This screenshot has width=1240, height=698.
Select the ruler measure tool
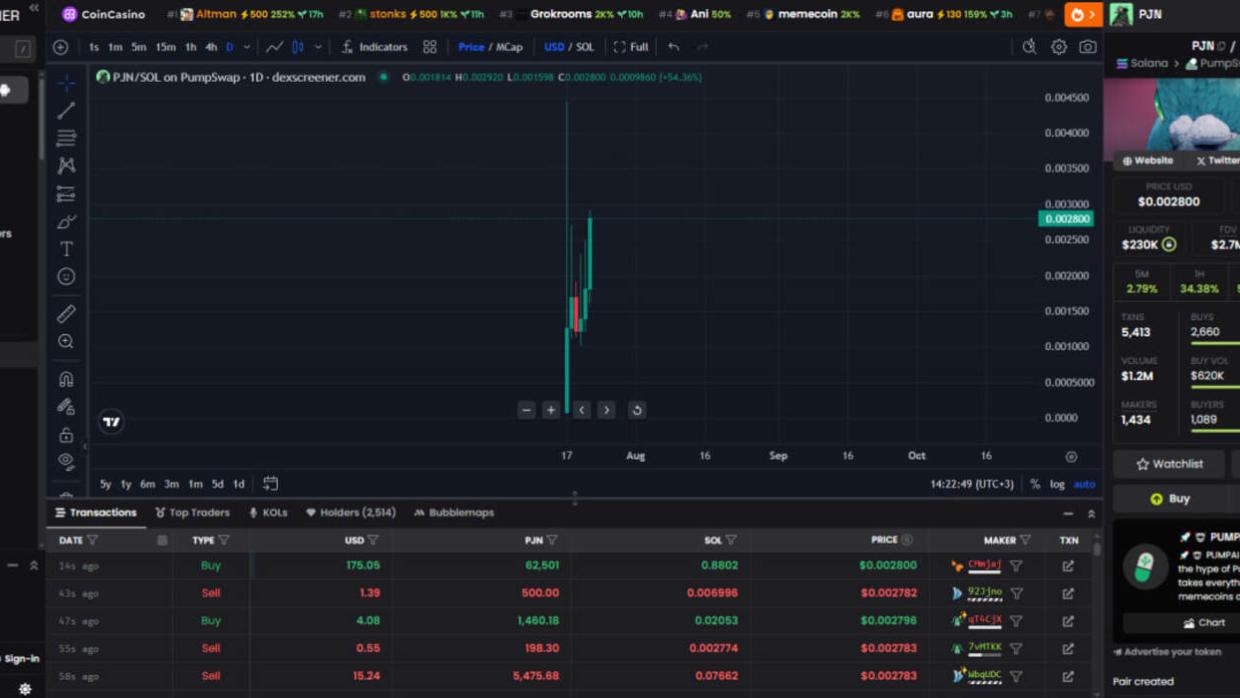(66, 314)
